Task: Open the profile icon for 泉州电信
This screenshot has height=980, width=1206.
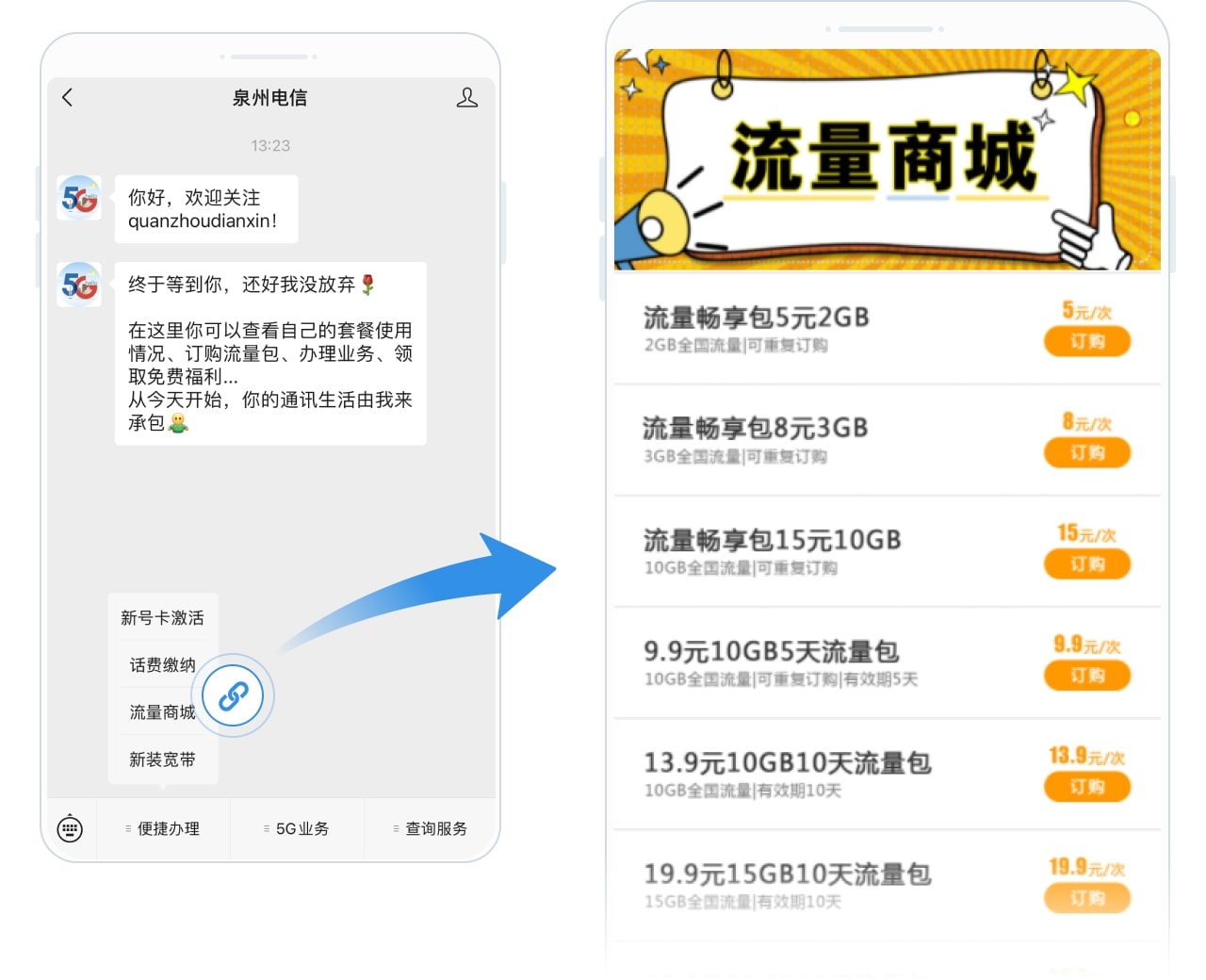Action: (x=467, y=97)
